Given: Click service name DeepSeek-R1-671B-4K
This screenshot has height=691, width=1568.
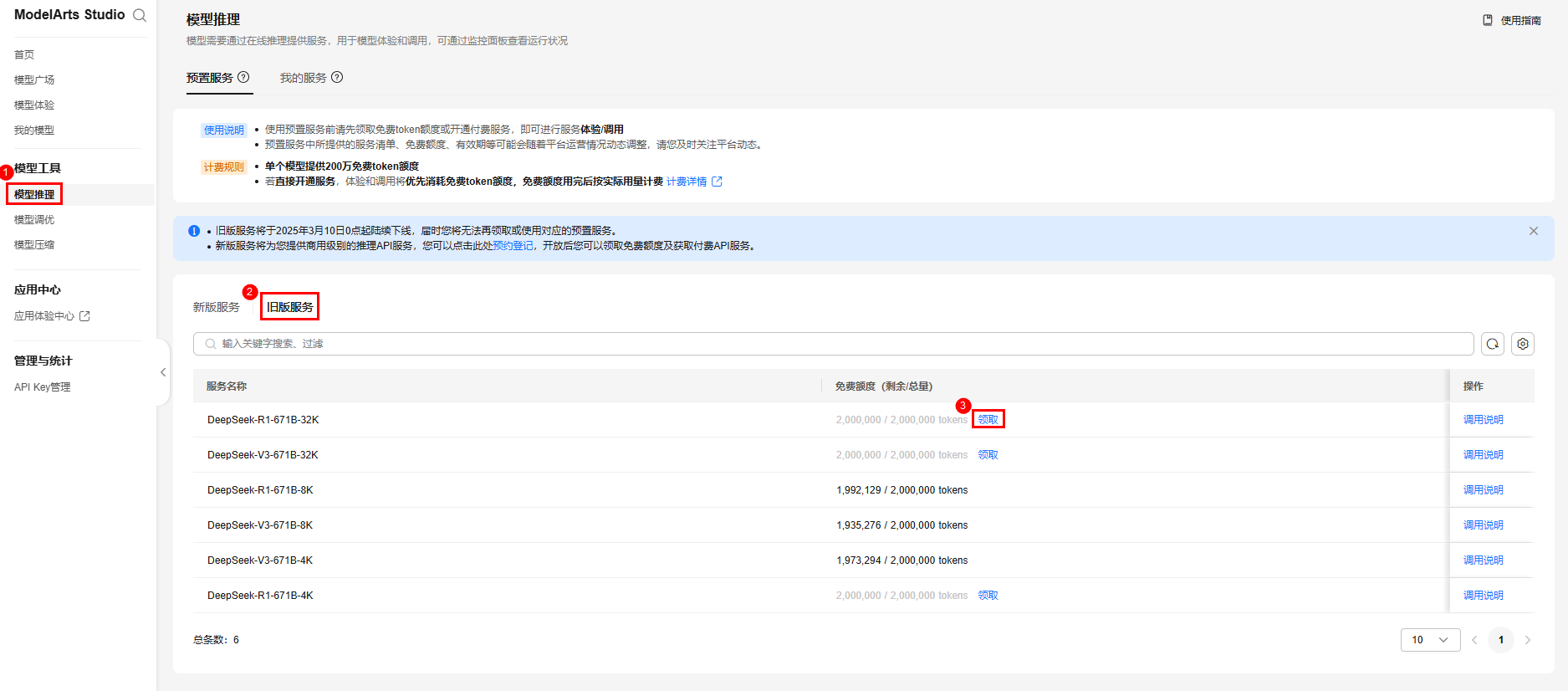Looking at the screenshot, I should (260, 596).
